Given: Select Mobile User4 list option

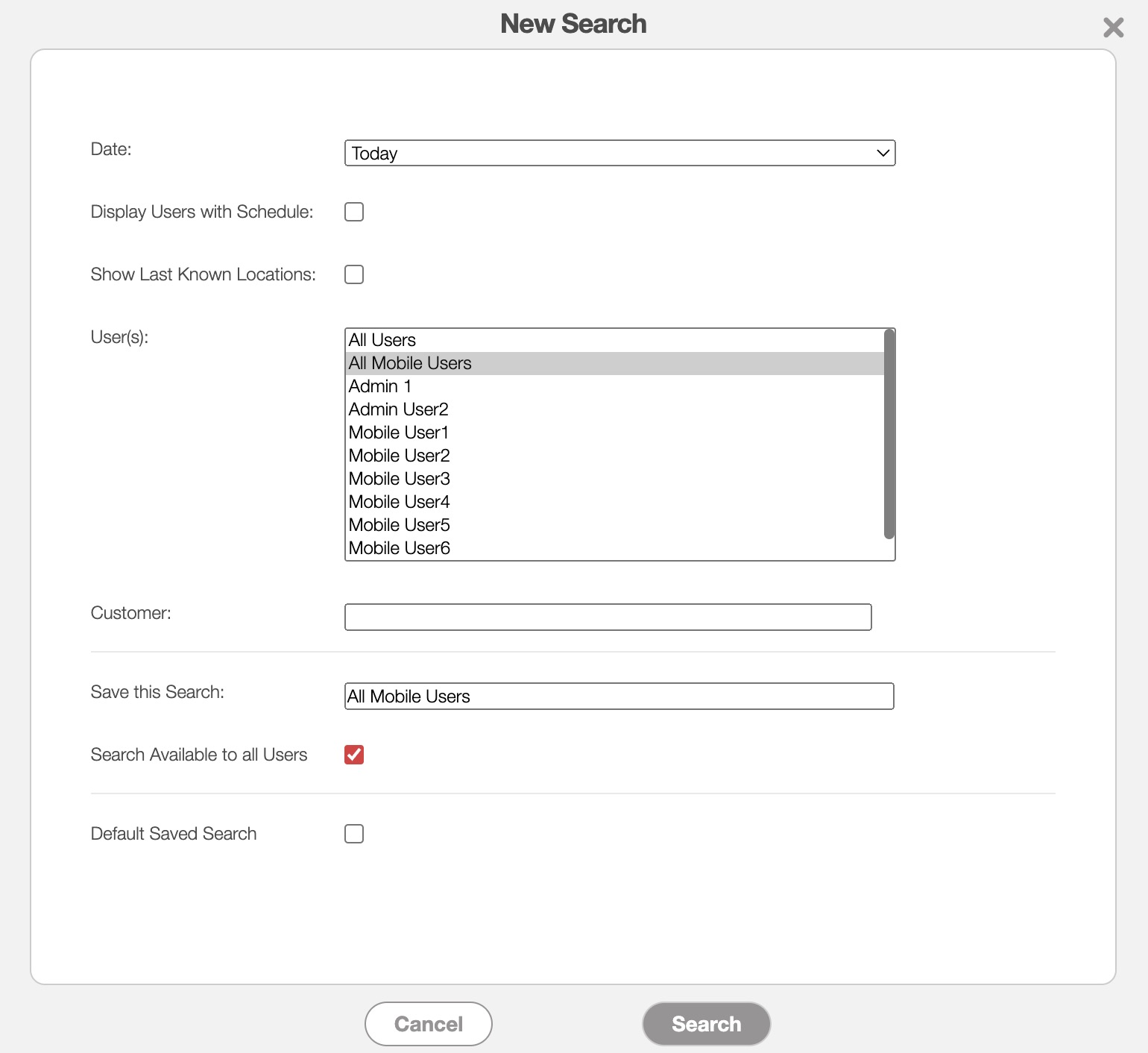Looking at the screenshot, I should click(x=400, y=502).
